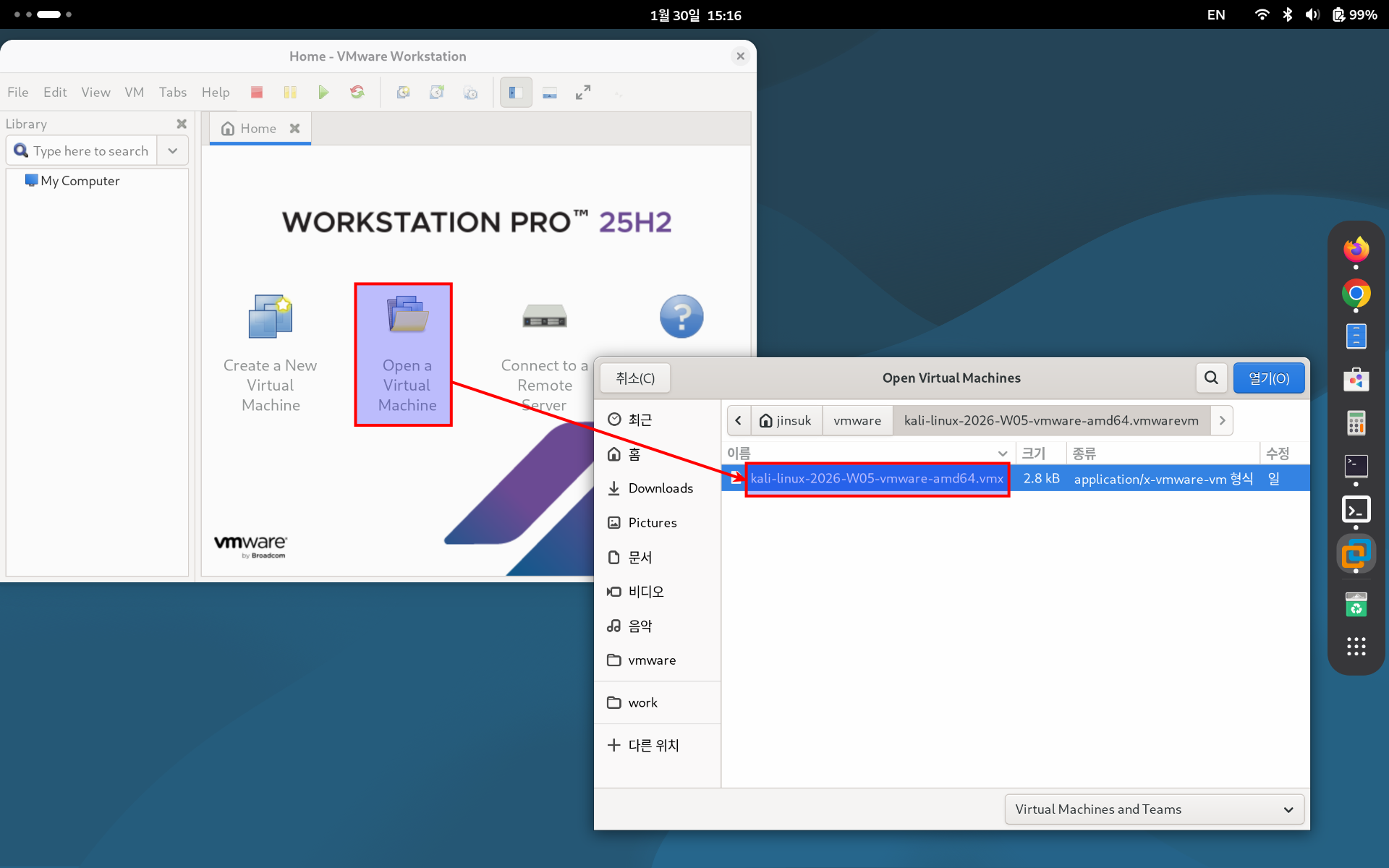The width and height of the screenshot is (1389, 868).
Task: Click the blue Help question mark icon
Action: point(681,316)
